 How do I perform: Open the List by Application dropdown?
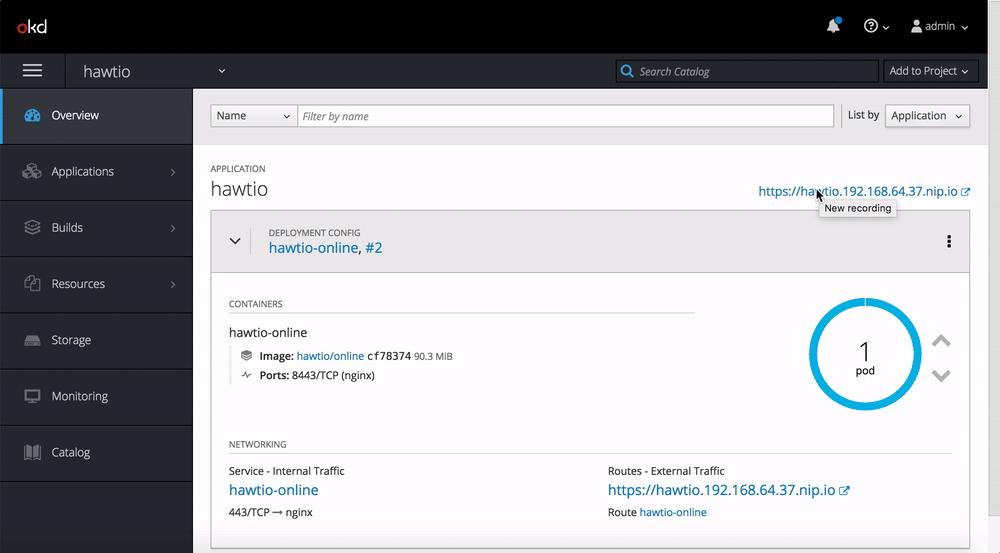point(927,115)
